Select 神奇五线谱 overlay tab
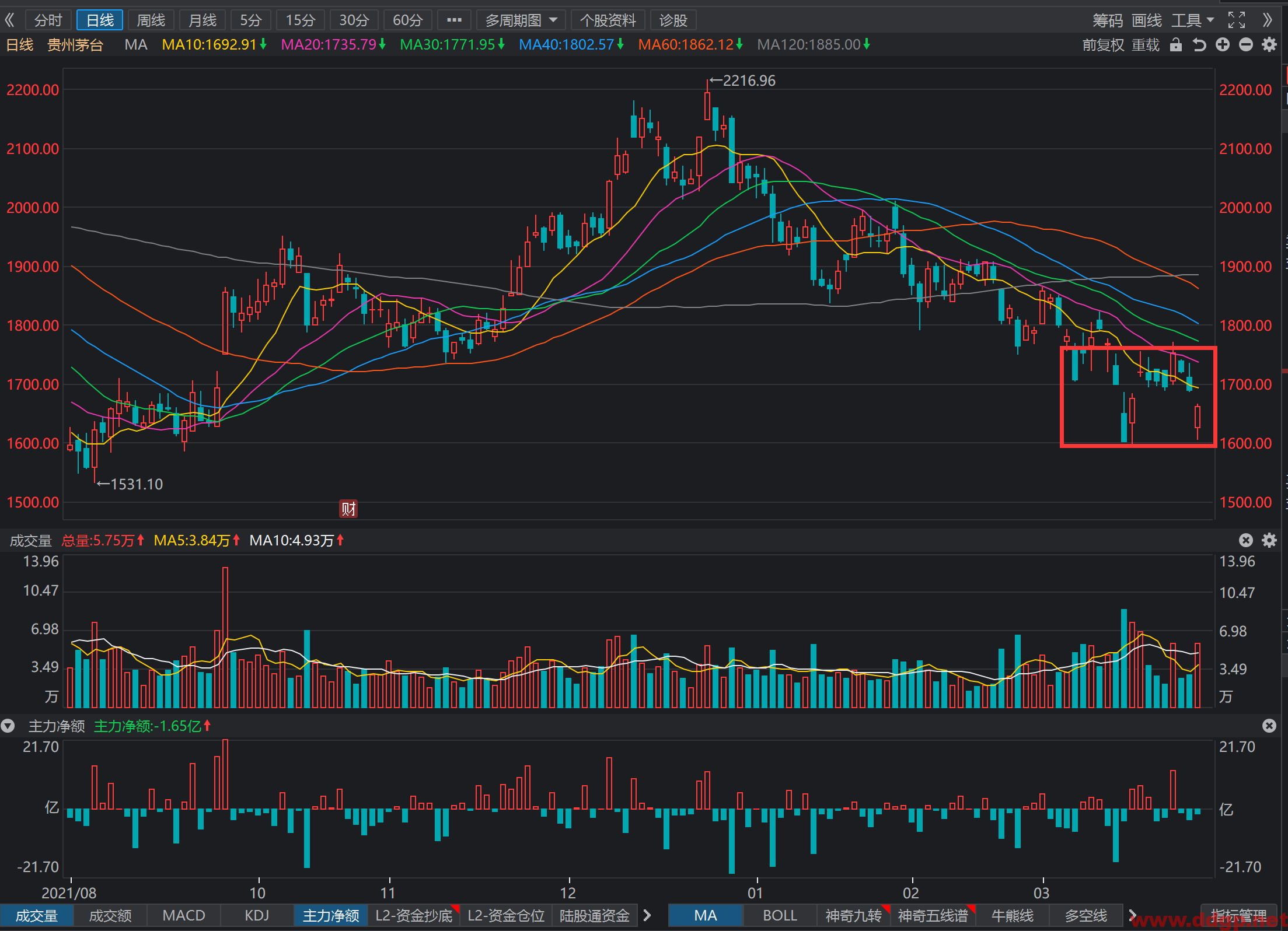The height and width of the screenshot is (931, 1288). (x=933, y=915)
